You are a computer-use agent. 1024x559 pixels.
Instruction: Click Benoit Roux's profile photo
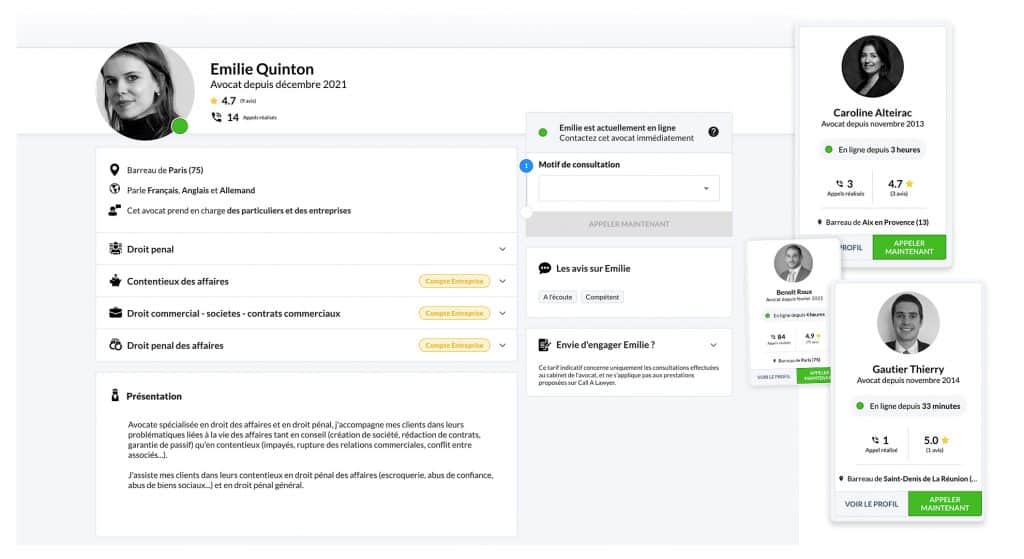[793, 263]
